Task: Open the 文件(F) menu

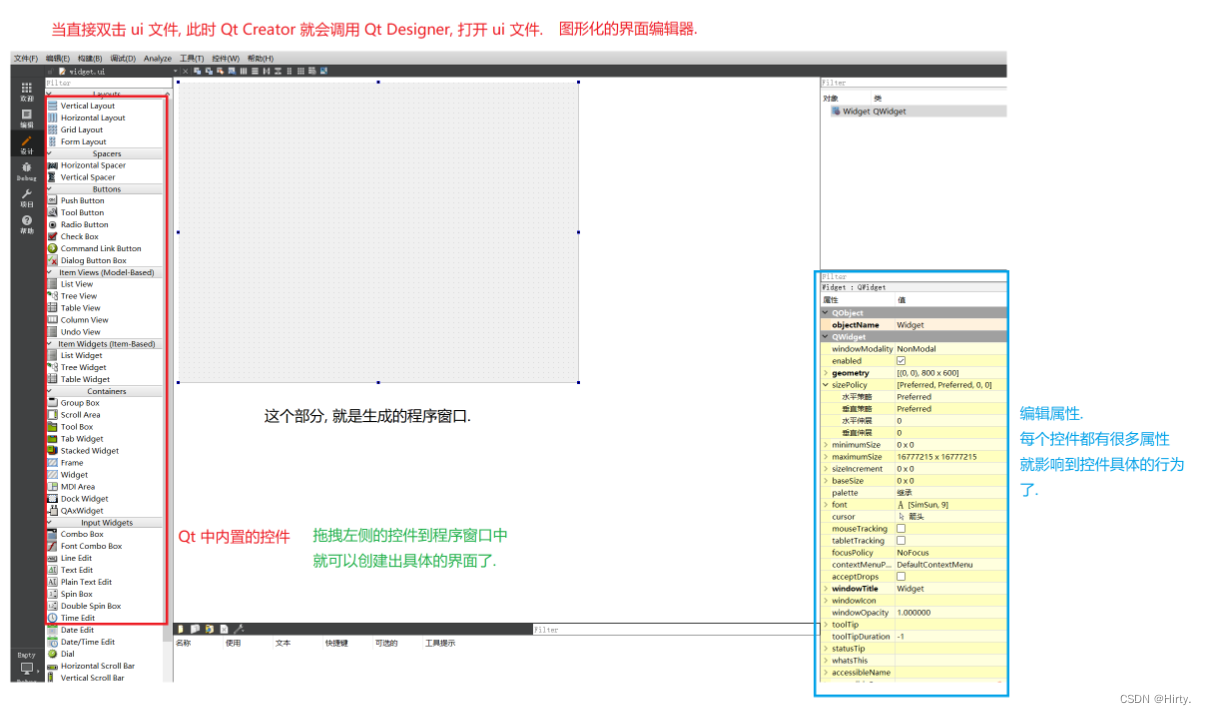Action: pyautogui.click(x=26, y=59)
